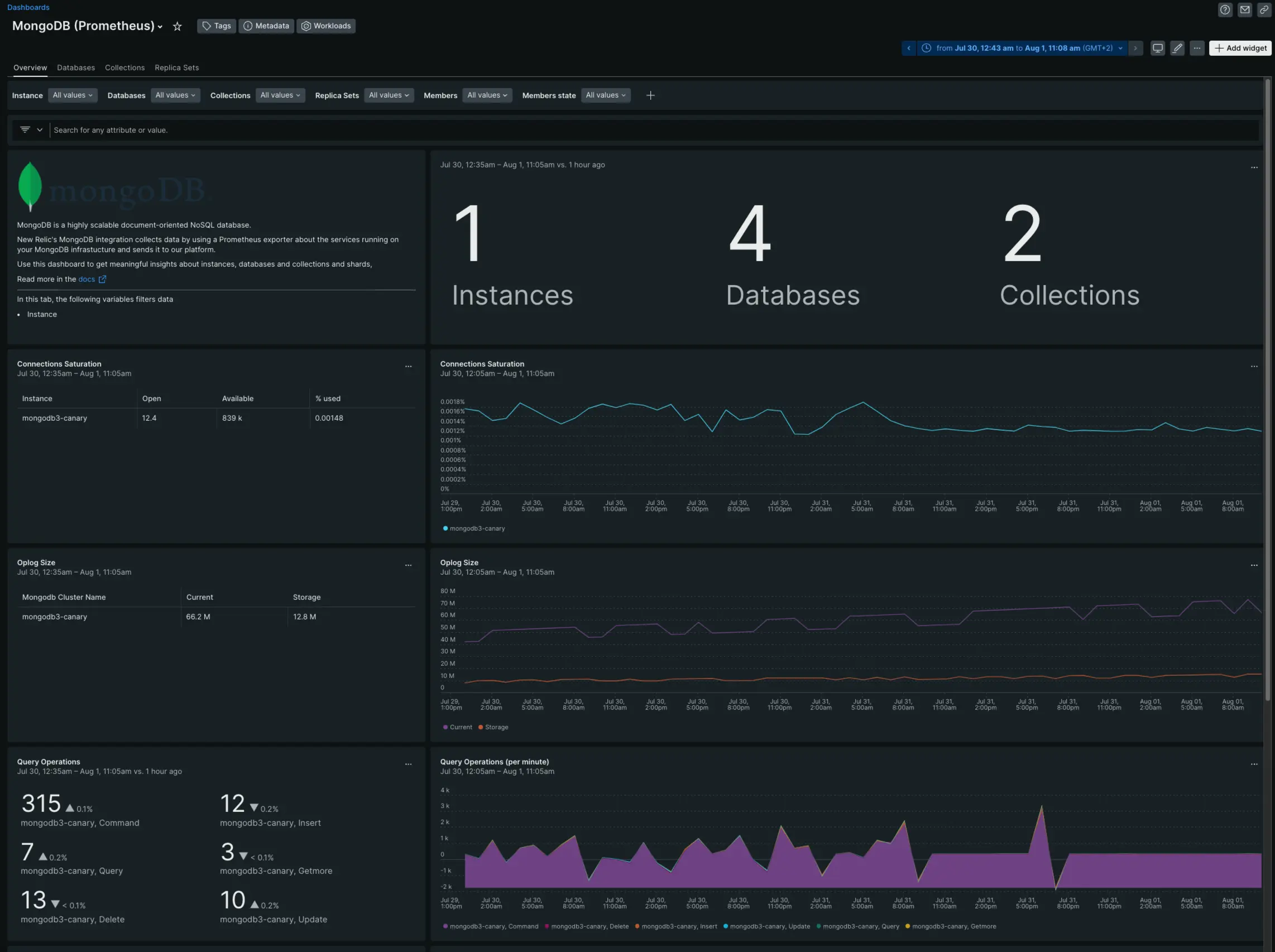The width and height of the screenshot is (1275, 952).
Task: Expand the Collections All values dropdown
Action: [x=280, y=95]
